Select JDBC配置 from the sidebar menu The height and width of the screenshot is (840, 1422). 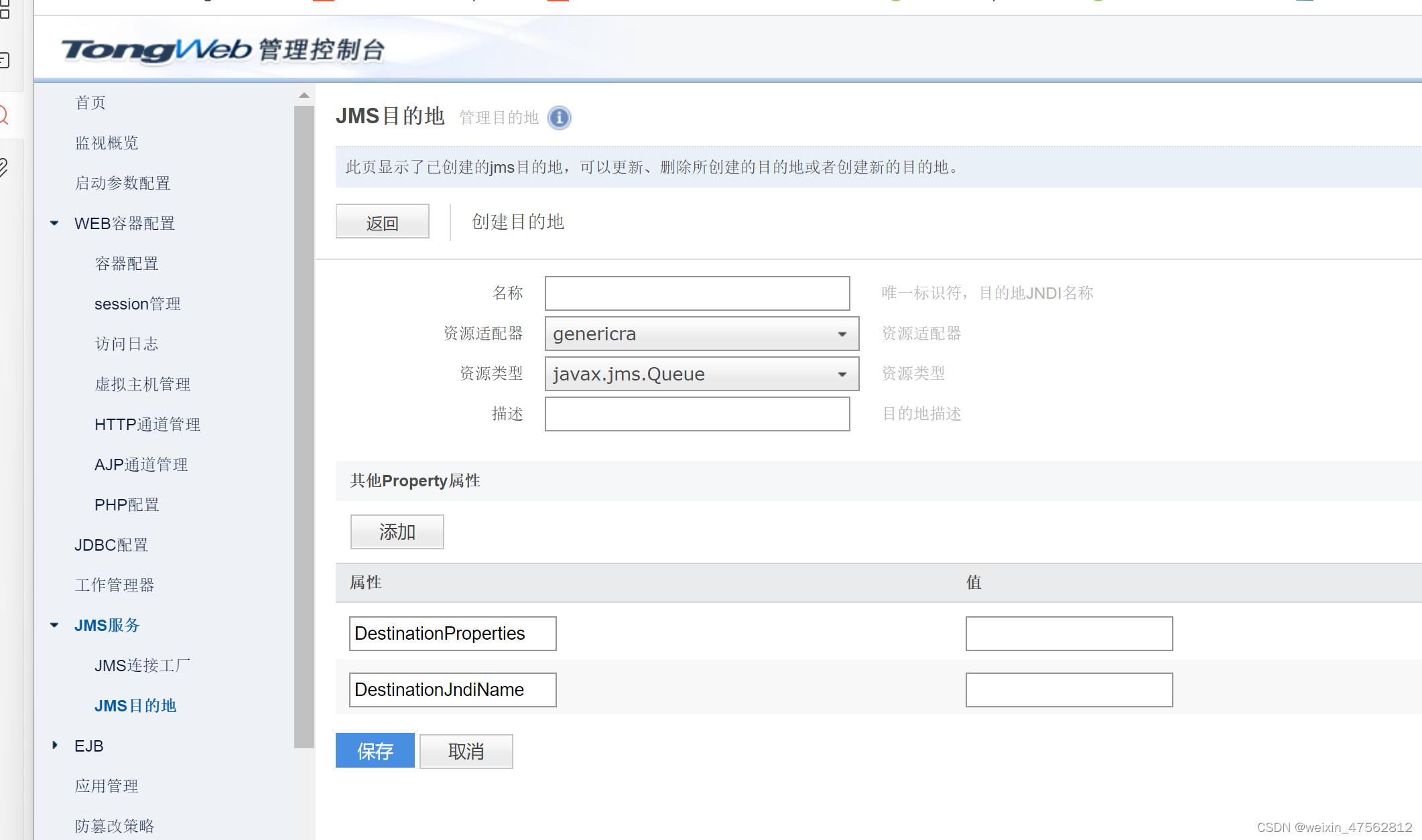click(x=111, y=545)
